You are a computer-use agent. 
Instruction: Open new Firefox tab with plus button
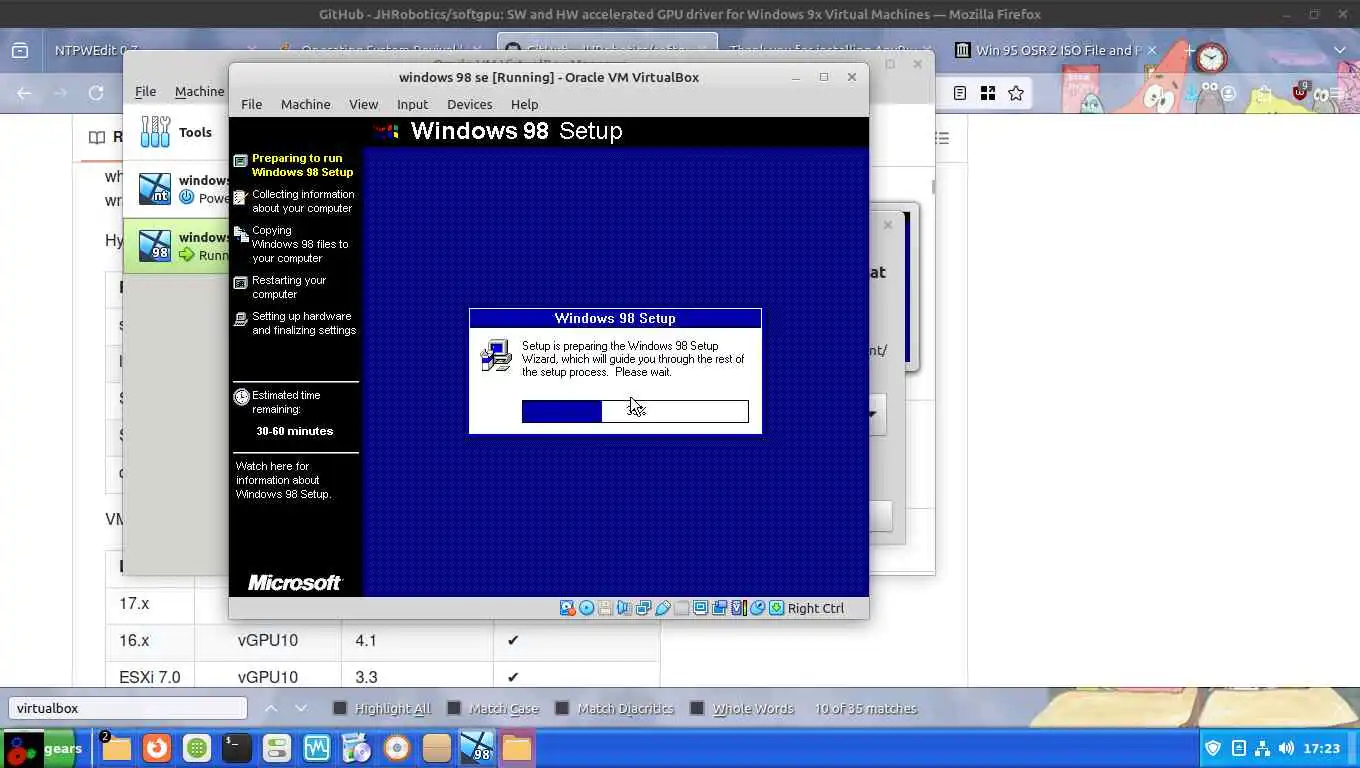coord(1188,50)
